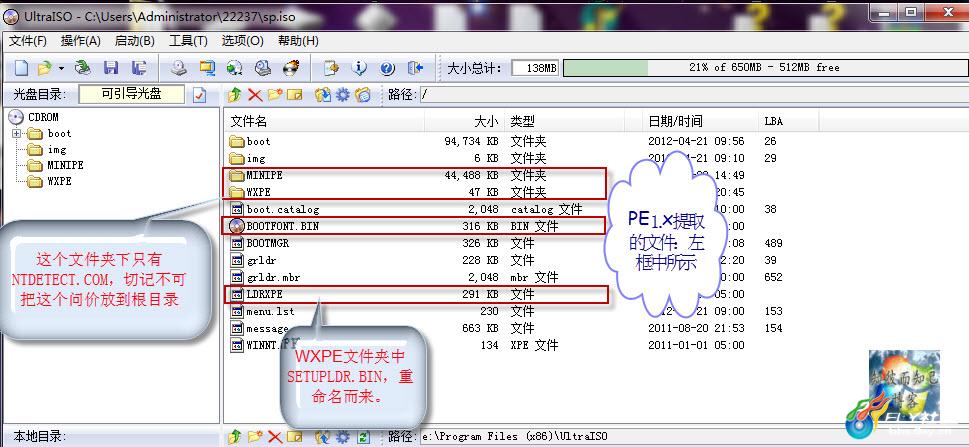Sort by 大小 column header
969x447 pixels.
464,121
